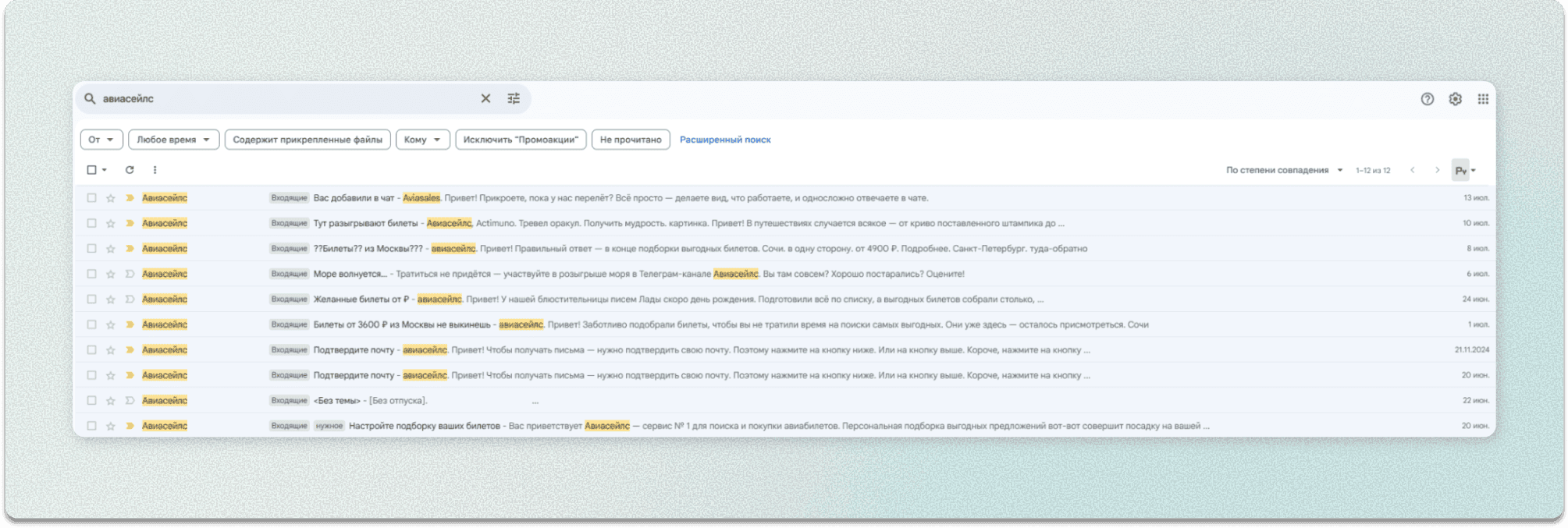The width and height of the screenshot is (1568, 528).
Task: Check the "Настройте подборку ваших билетов" checkbox
Action: tap(91, 426)
